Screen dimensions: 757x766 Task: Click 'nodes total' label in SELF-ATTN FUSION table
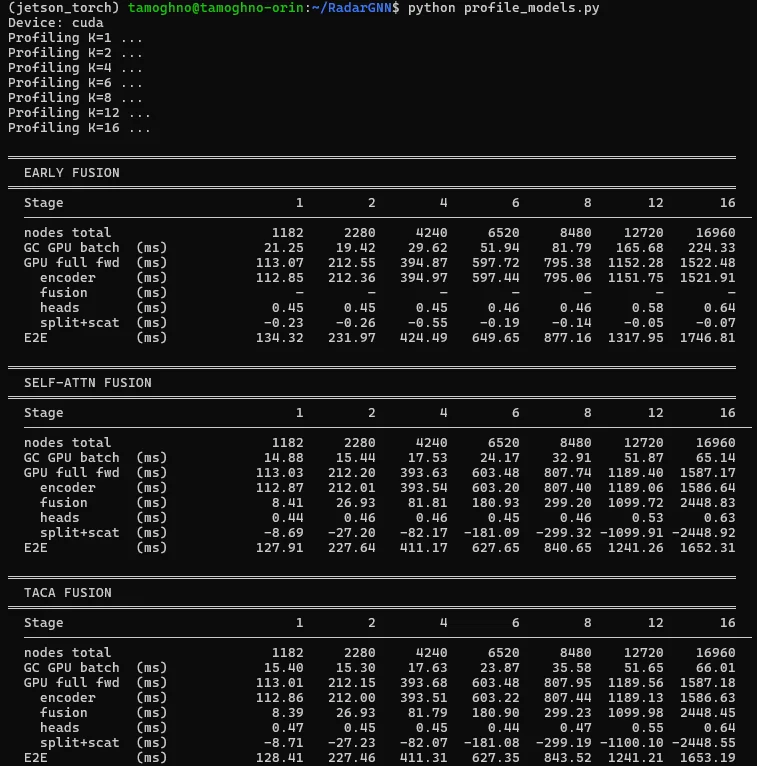coord(67,443)
